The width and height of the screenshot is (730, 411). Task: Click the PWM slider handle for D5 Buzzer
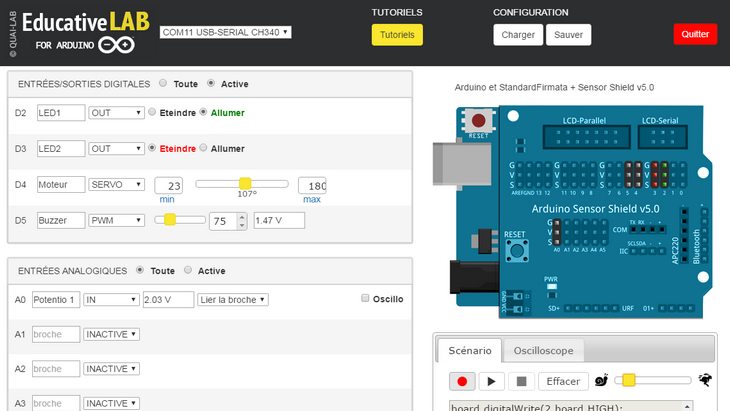tap(170, 219)
